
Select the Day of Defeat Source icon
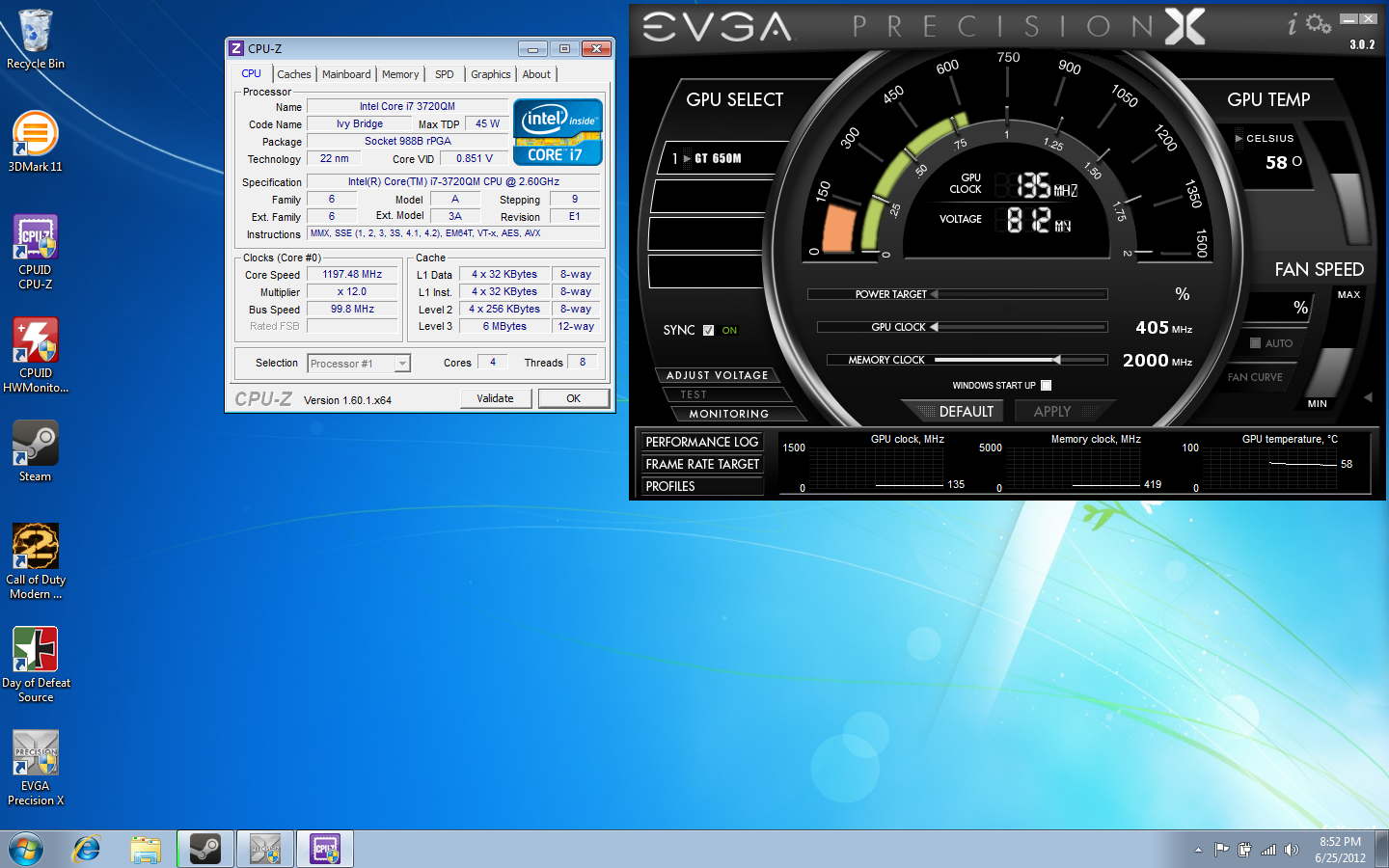pyautogui.click(x=36, y=665)
